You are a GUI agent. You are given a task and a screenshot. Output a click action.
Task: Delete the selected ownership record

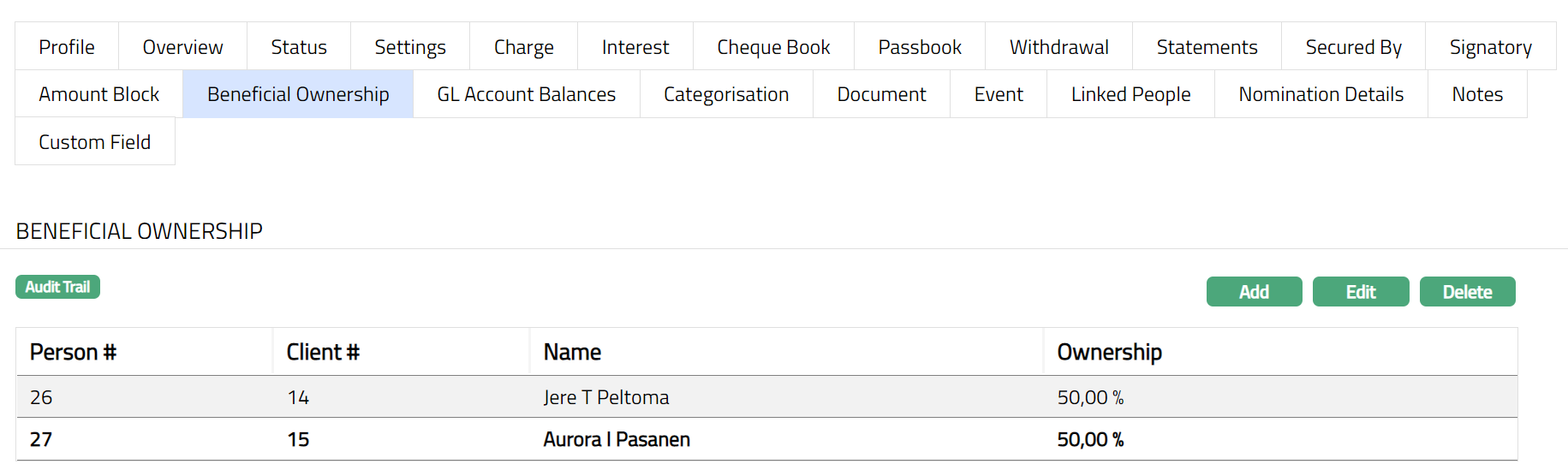click(1467, 292)
